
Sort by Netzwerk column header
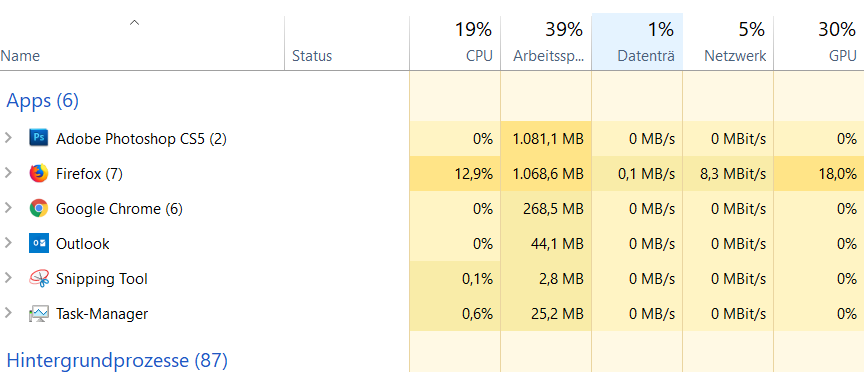728,42
